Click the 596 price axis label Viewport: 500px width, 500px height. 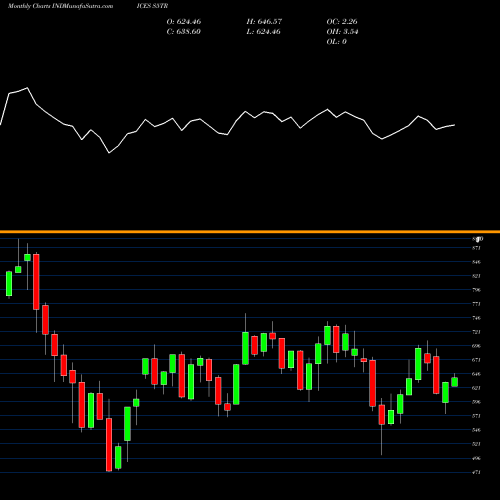pos(476,402)
